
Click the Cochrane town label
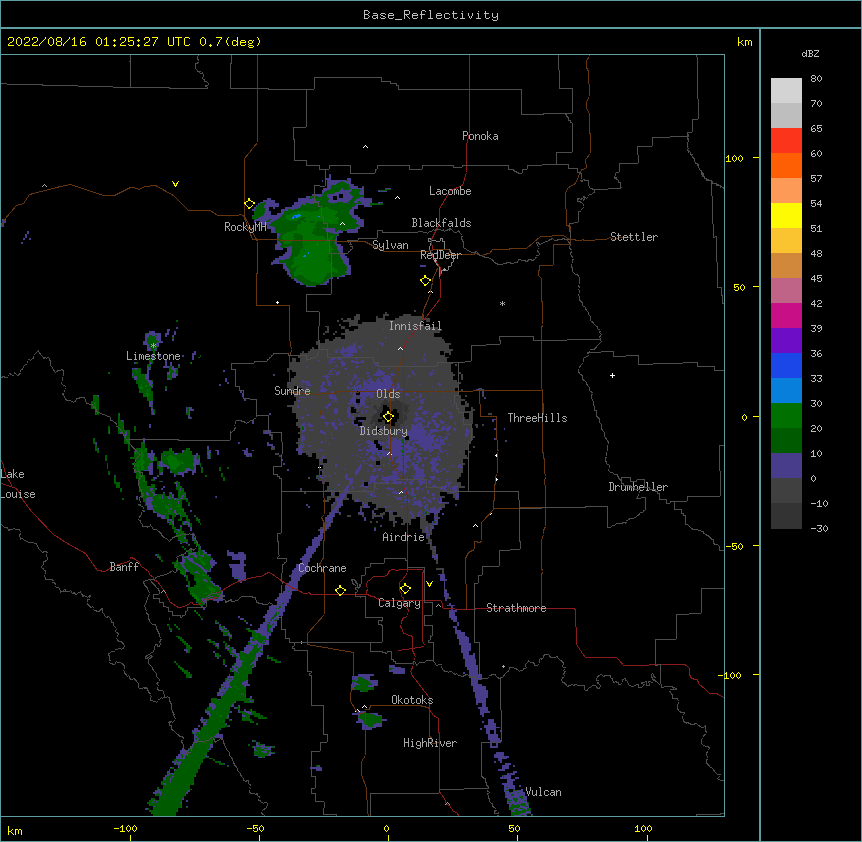pyautogui.click(x=323, y=568)
